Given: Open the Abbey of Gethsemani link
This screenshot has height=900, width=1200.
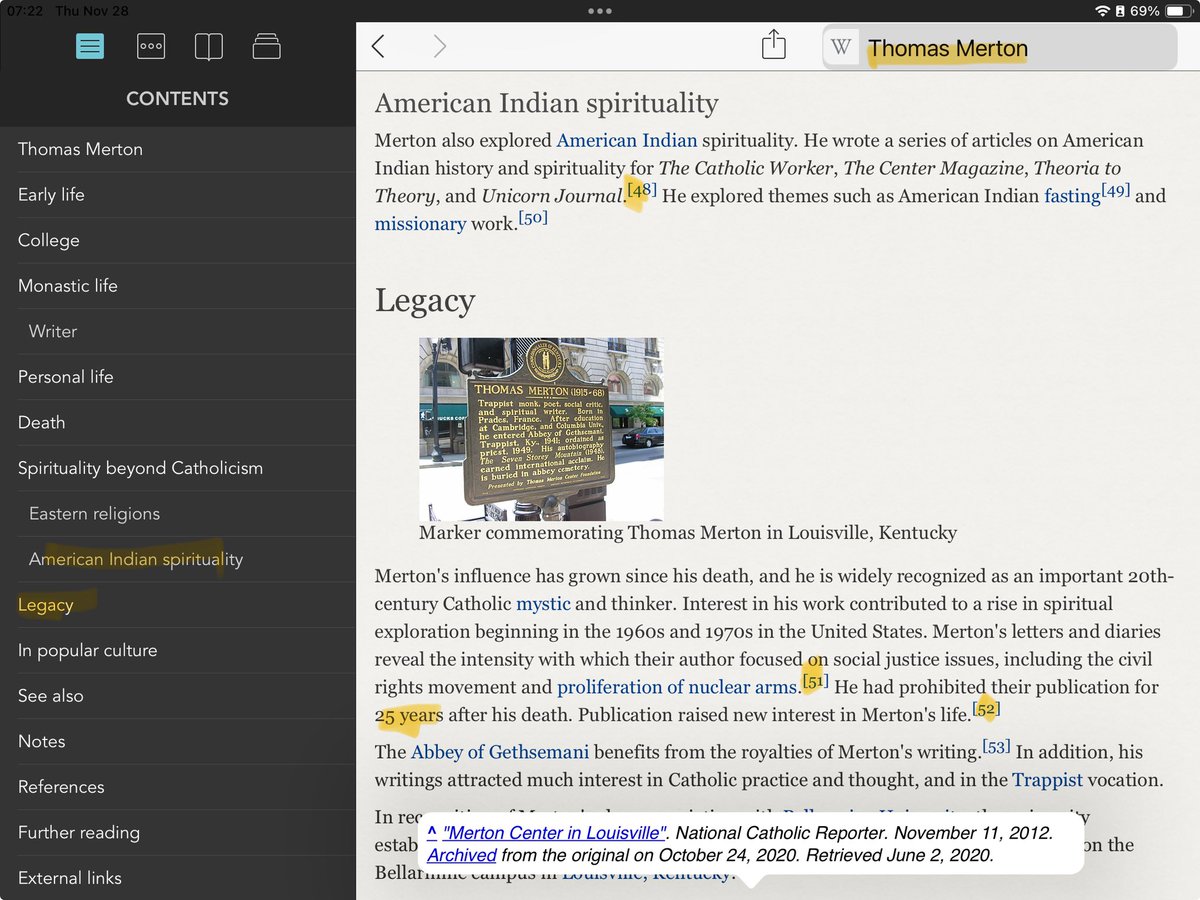Looking at the screenshot, I should [500, 752].
